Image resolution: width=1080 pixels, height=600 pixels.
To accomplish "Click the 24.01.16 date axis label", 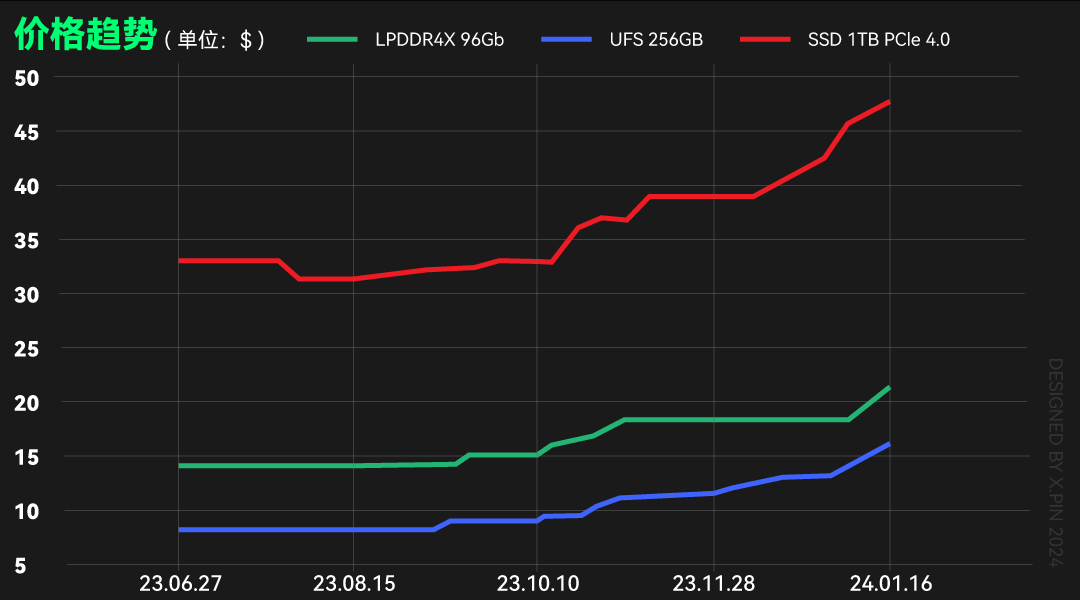I will [891, 583].
